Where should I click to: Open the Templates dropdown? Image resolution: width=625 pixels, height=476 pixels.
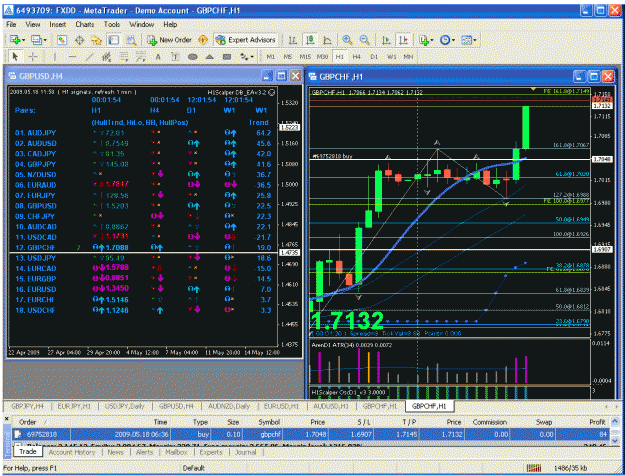tap(468, 40)
